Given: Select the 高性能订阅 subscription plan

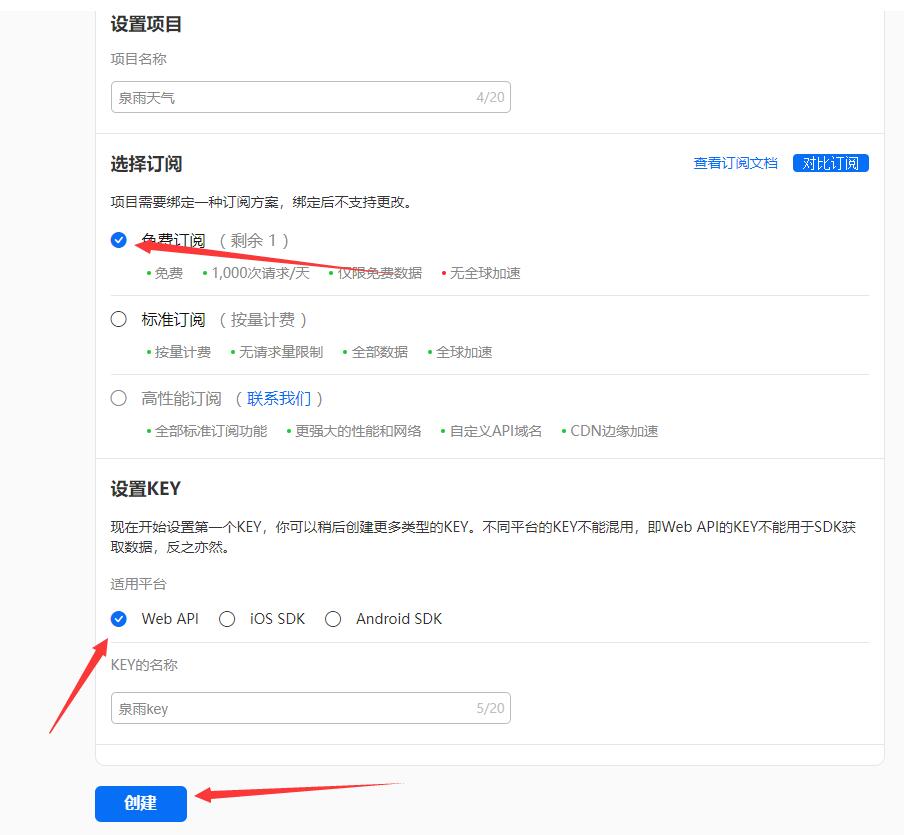Looking at the screenshot, I should click(118, 397).
